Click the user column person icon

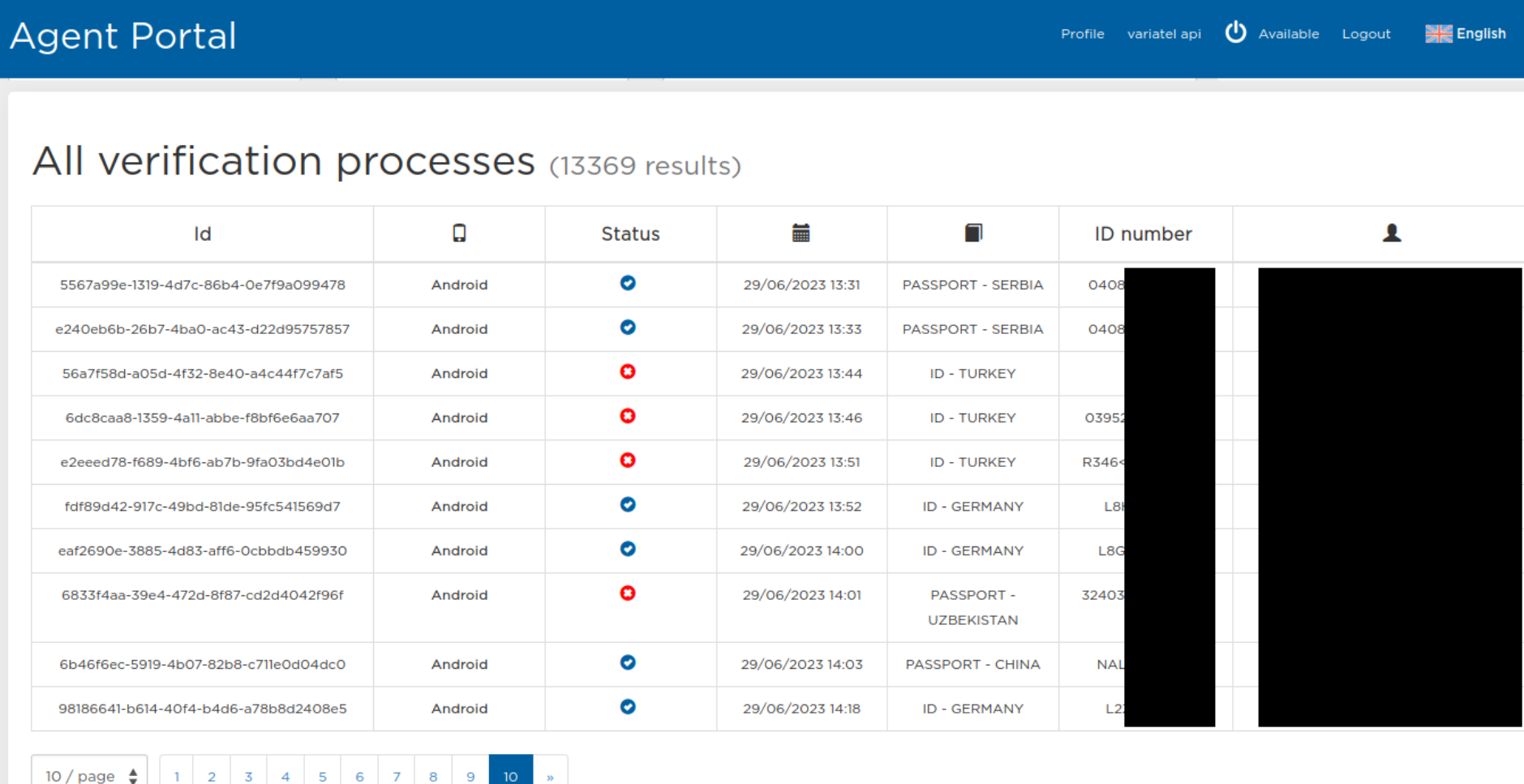point(1392,233)
